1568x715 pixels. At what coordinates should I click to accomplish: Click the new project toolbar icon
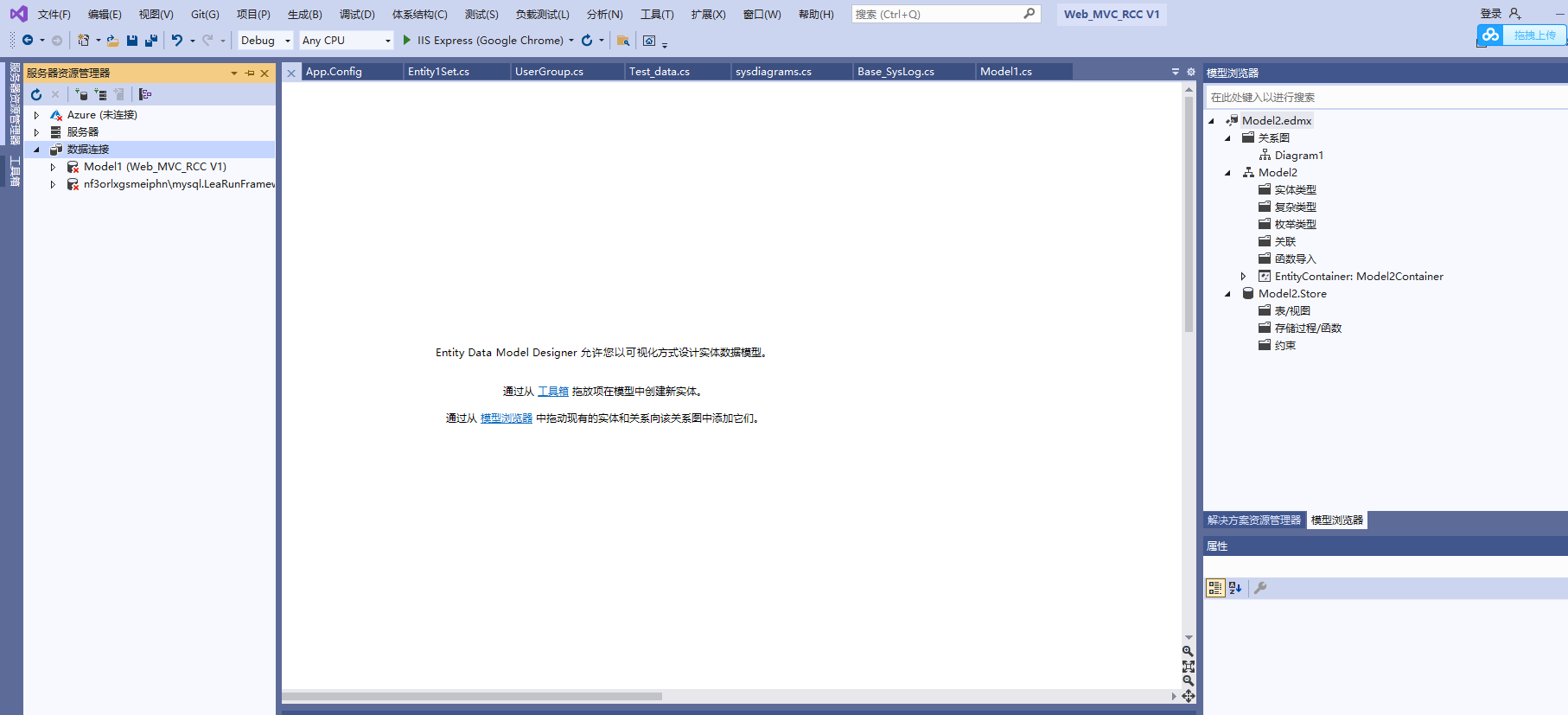[x=83, y=41]
